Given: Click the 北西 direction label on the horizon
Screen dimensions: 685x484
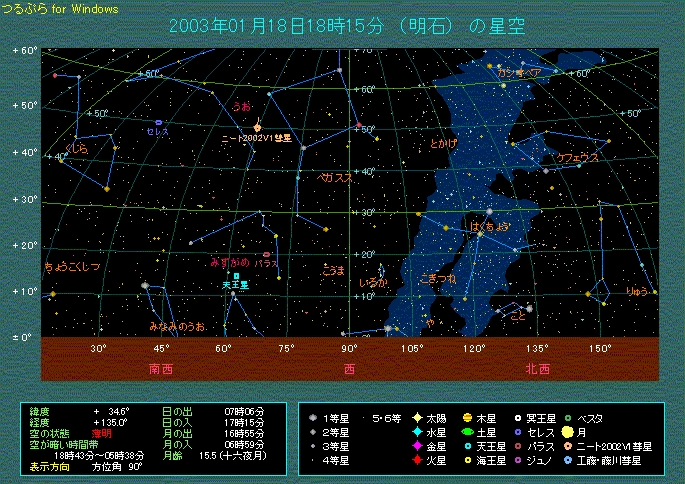Looking at the screenshot, I should 537,368.
